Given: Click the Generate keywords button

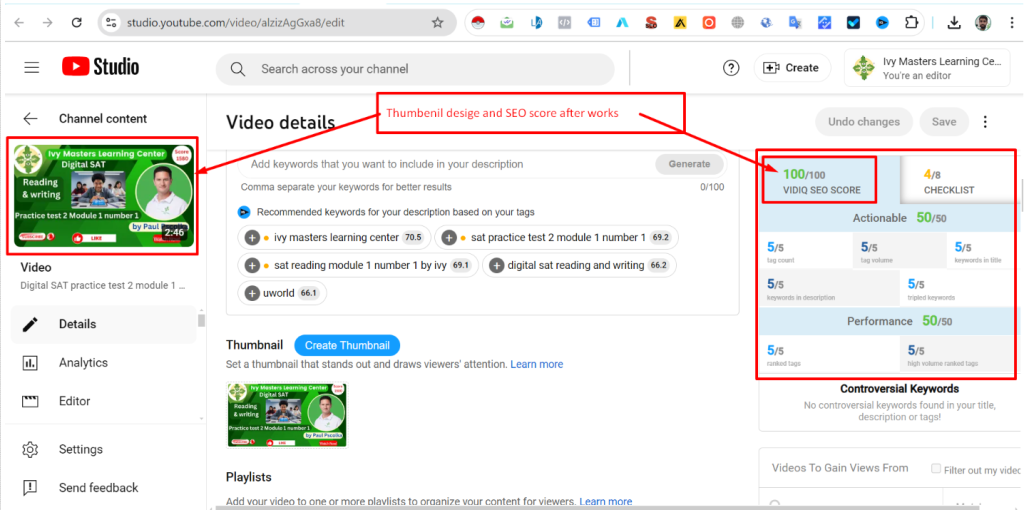Looking at the screenshot, I should click(689, 164).
